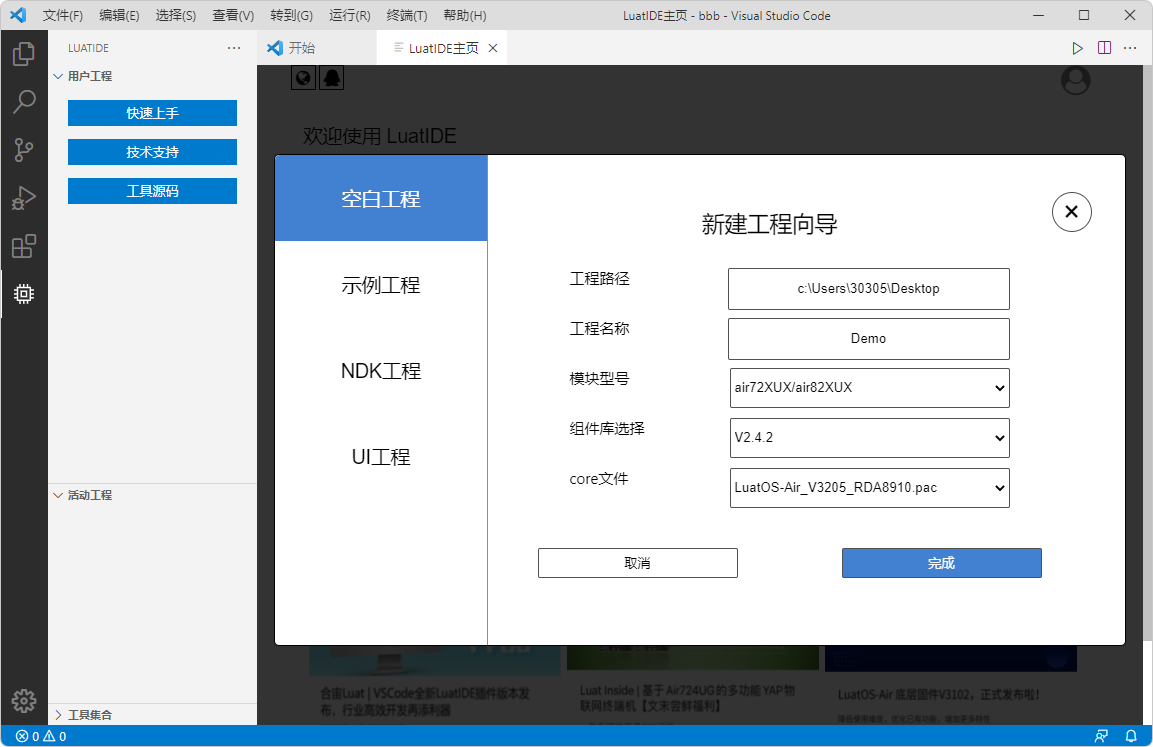Viewport: 1153px width, 747px height.
Task: Open the 终端(T) menu
Action: tap(407, 15)
